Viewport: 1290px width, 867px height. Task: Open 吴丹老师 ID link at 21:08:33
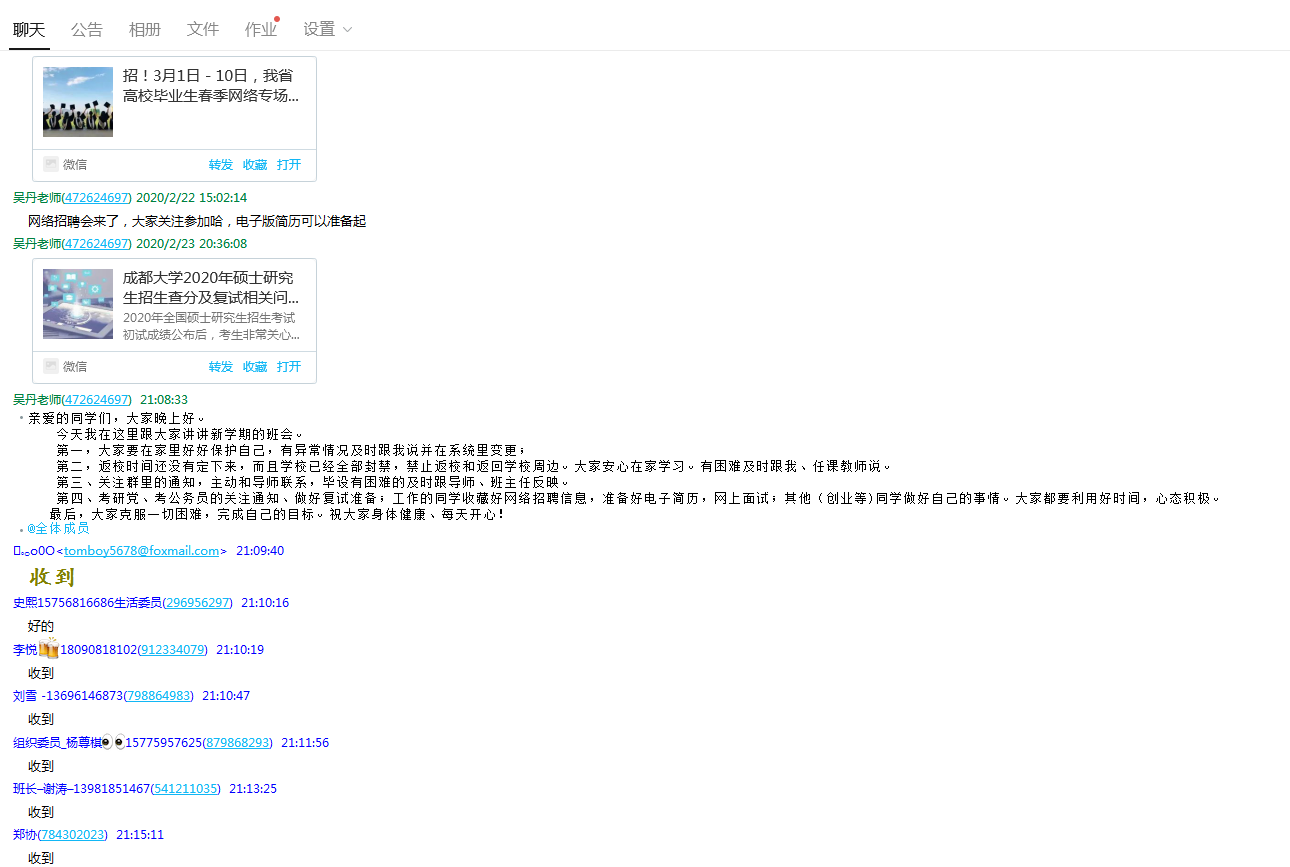(x=96, y=400)
